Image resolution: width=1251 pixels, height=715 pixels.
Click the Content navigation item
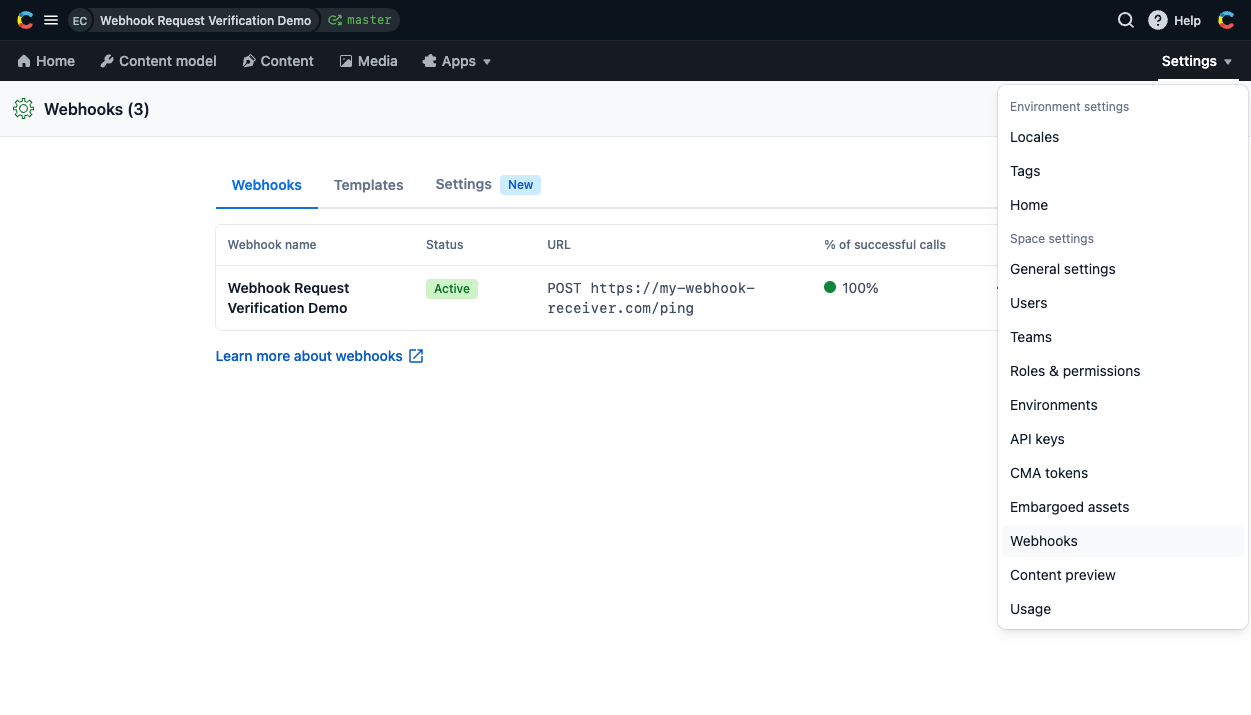pos(278,61)
